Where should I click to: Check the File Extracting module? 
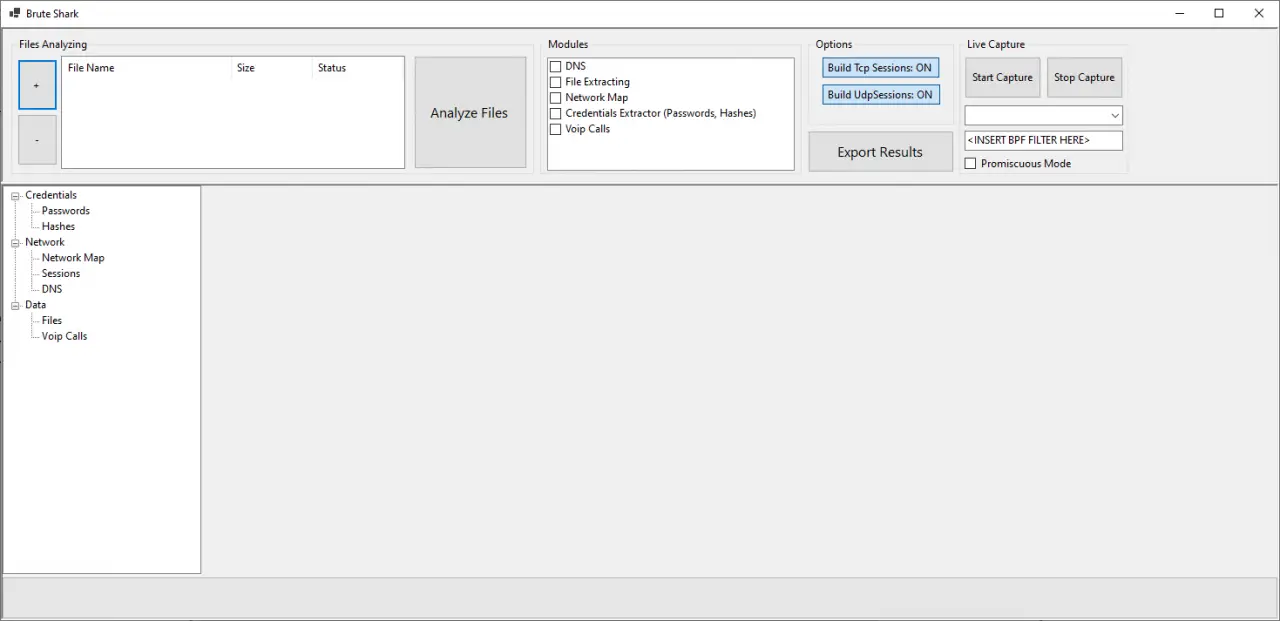click(x=555, y=82)
